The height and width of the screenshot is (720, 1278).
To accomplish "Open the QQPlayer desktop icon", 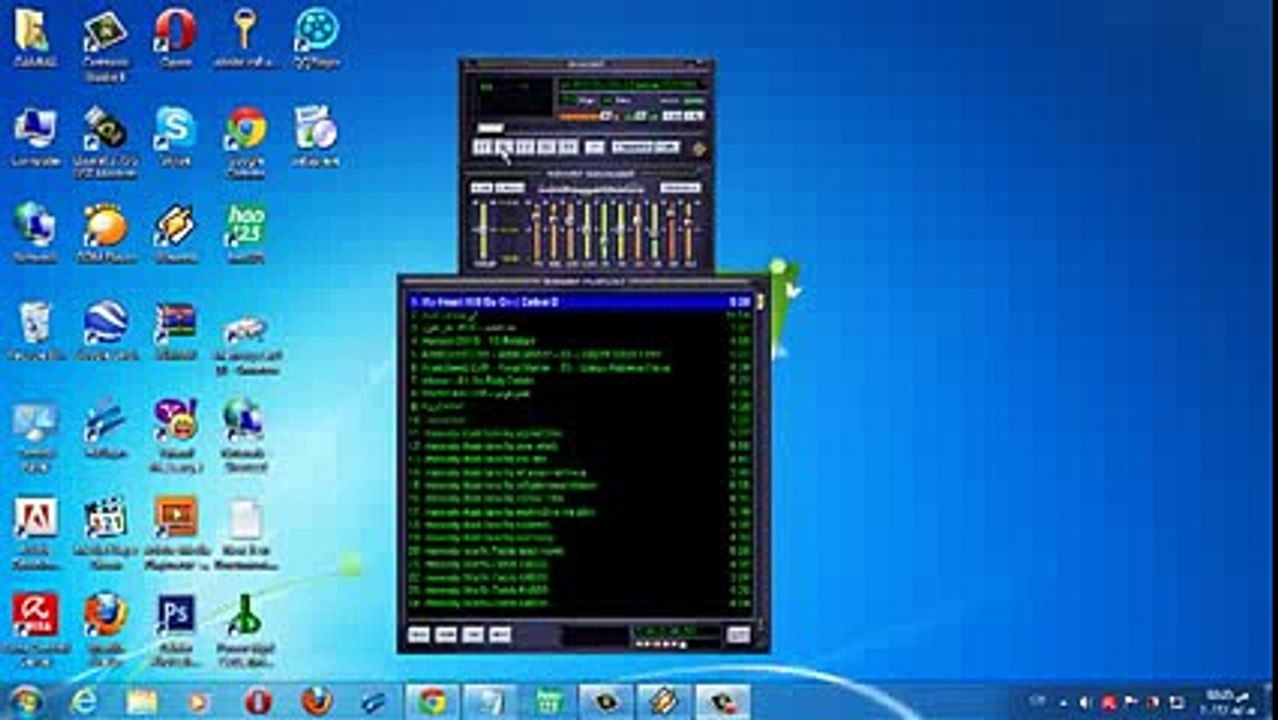I will 317,37.
